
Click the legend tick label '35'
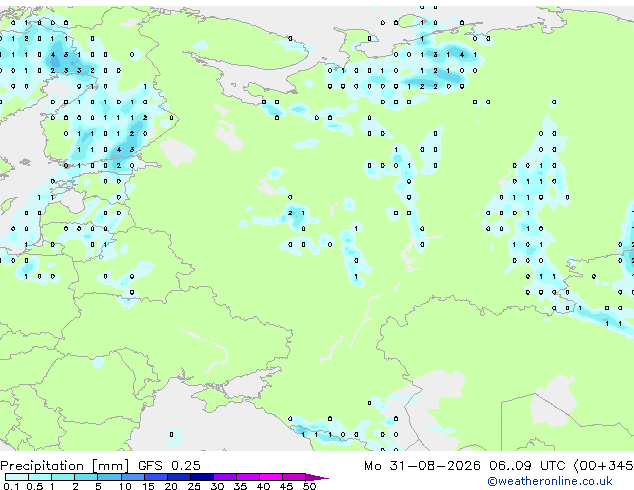(x=240, y=486)
